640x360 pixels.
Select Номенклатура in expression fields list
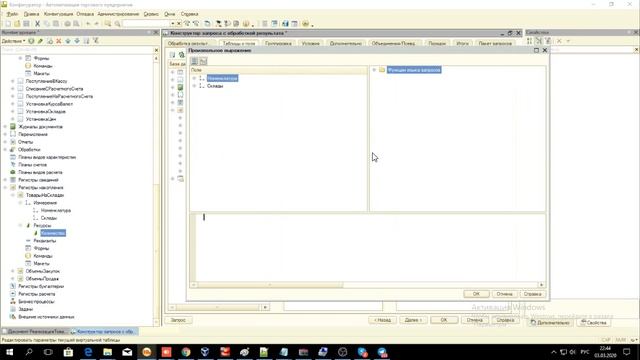click(x=222, y=78)
